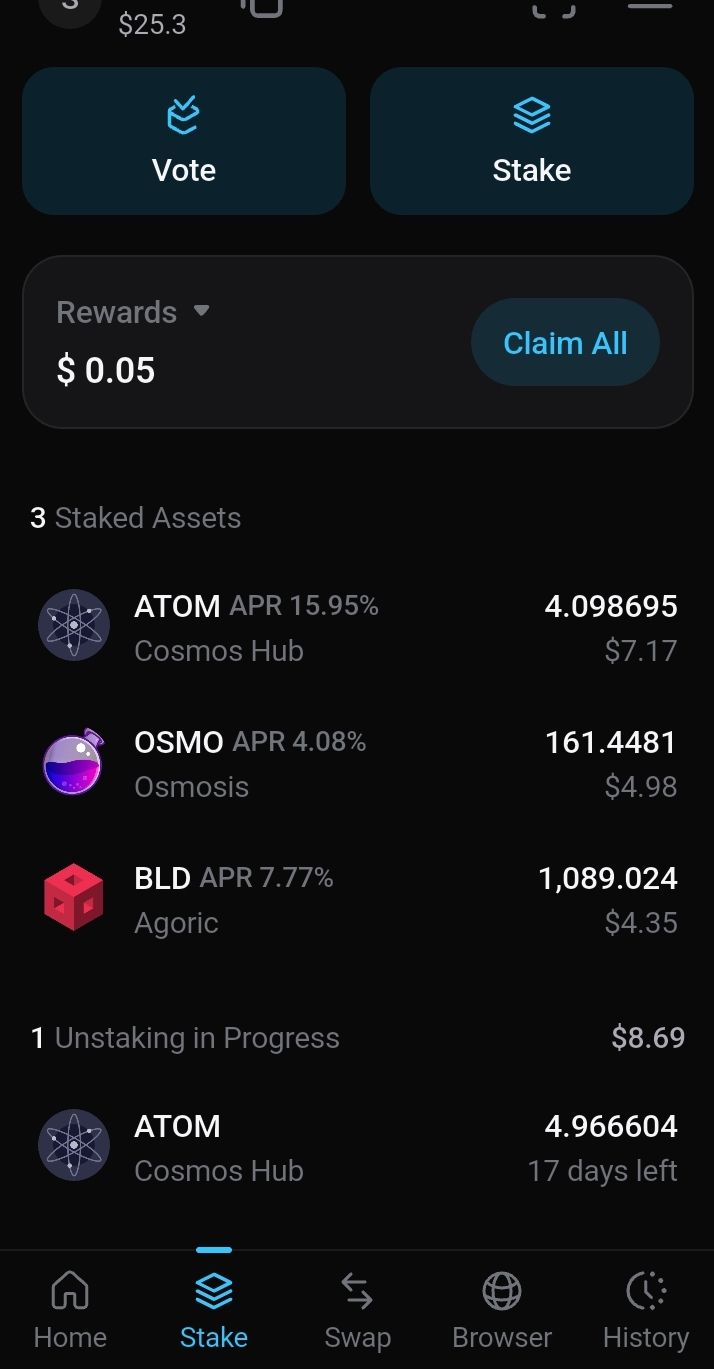
Task: Tap the copy address icon
Action: pos(262,6)
